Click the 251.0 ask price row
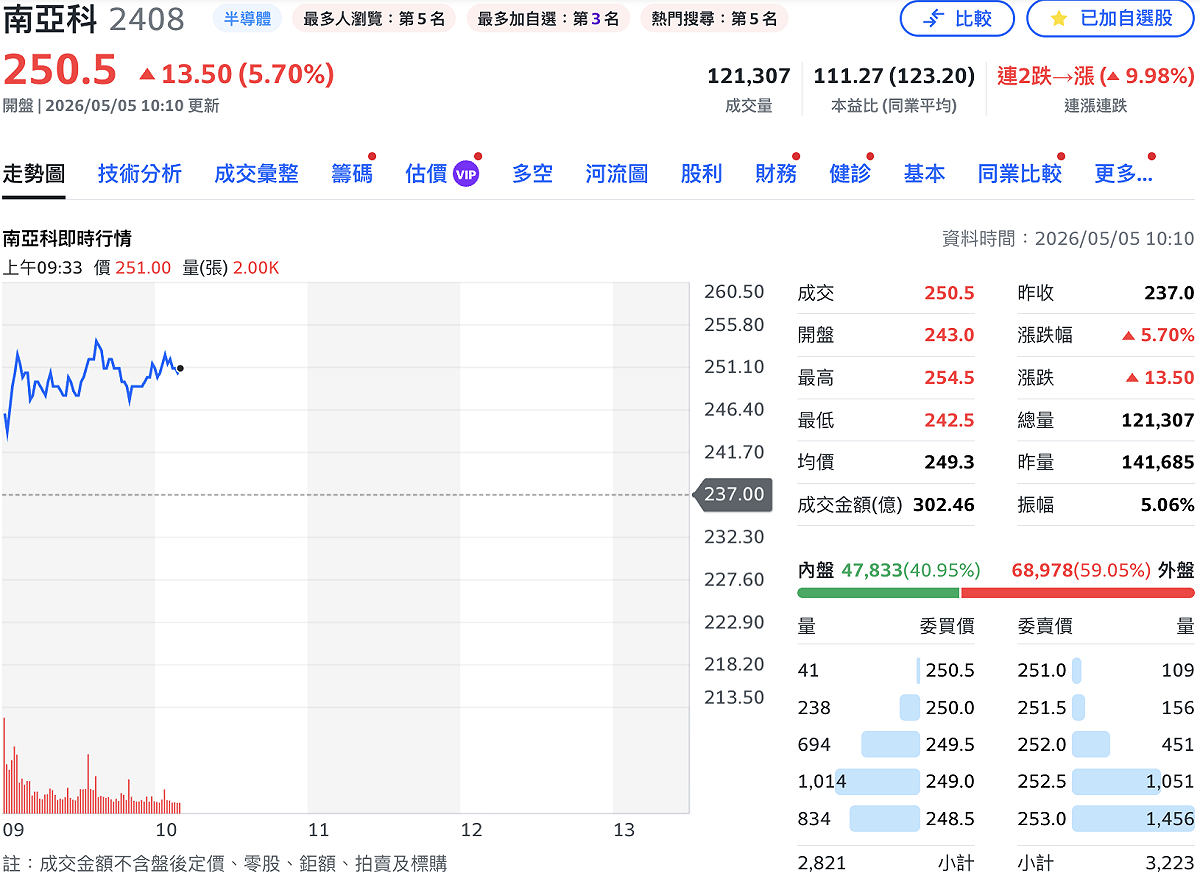 coord(1106,670)
